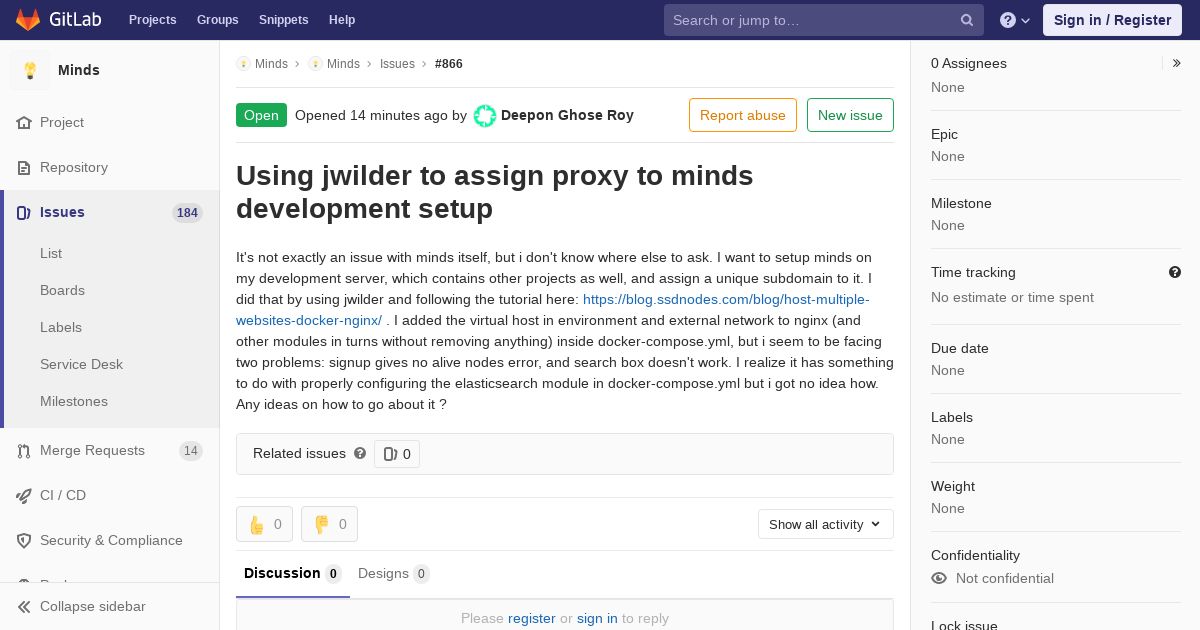Click first Minds breadcrumb lightbulb icon
Viewport: 1200px width, 630px height.
point(243,63)
